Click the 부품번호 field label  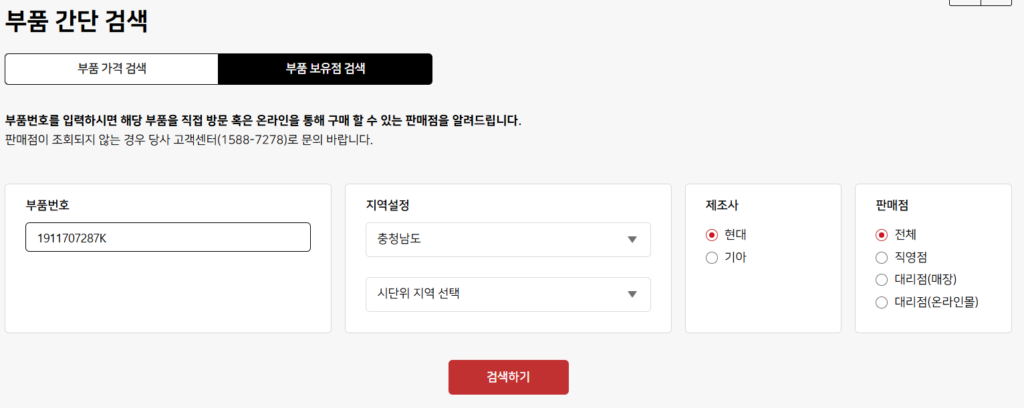click(47, 205)
